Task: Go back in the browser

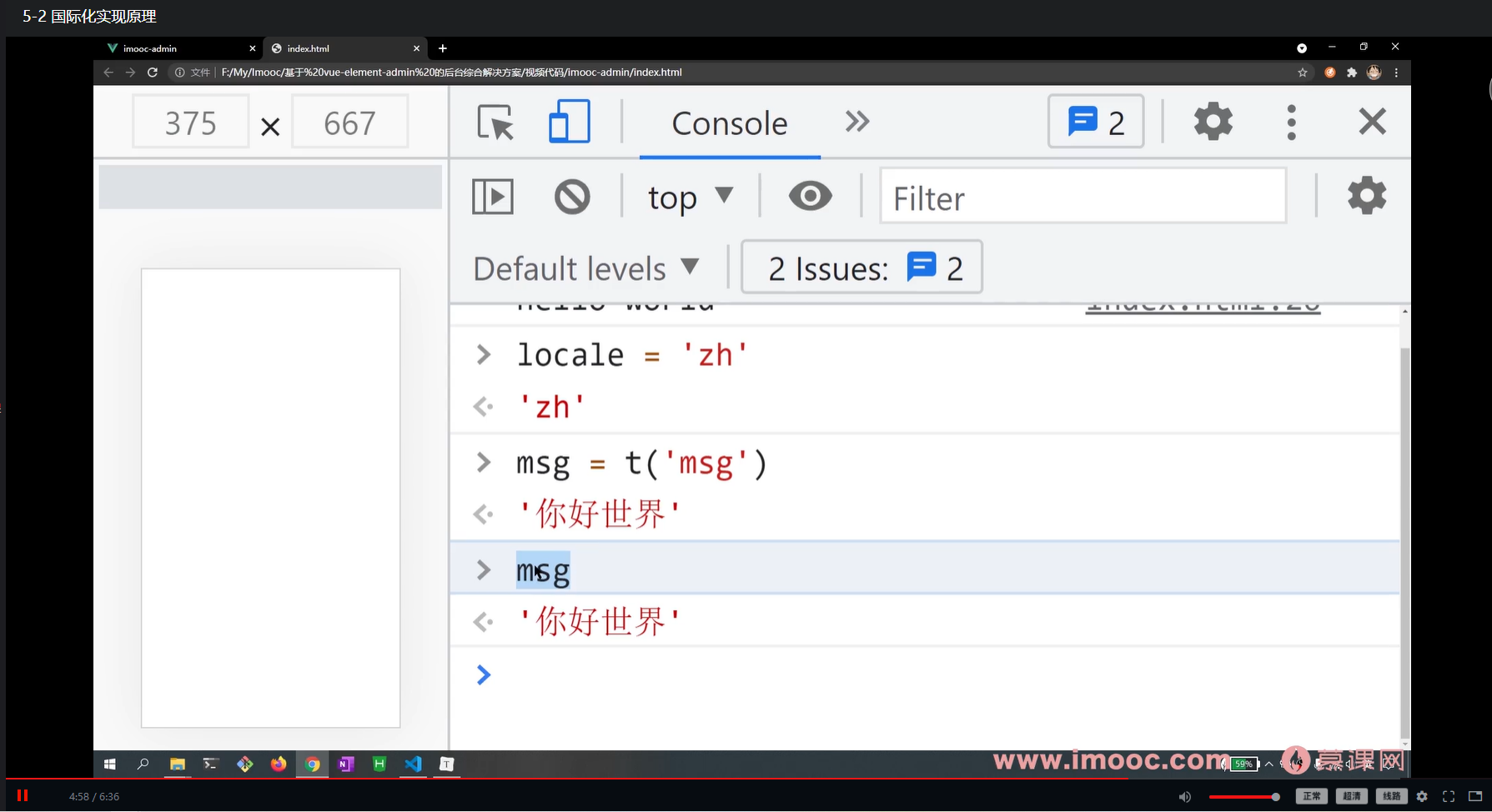Action: click(x=108, y=73)
